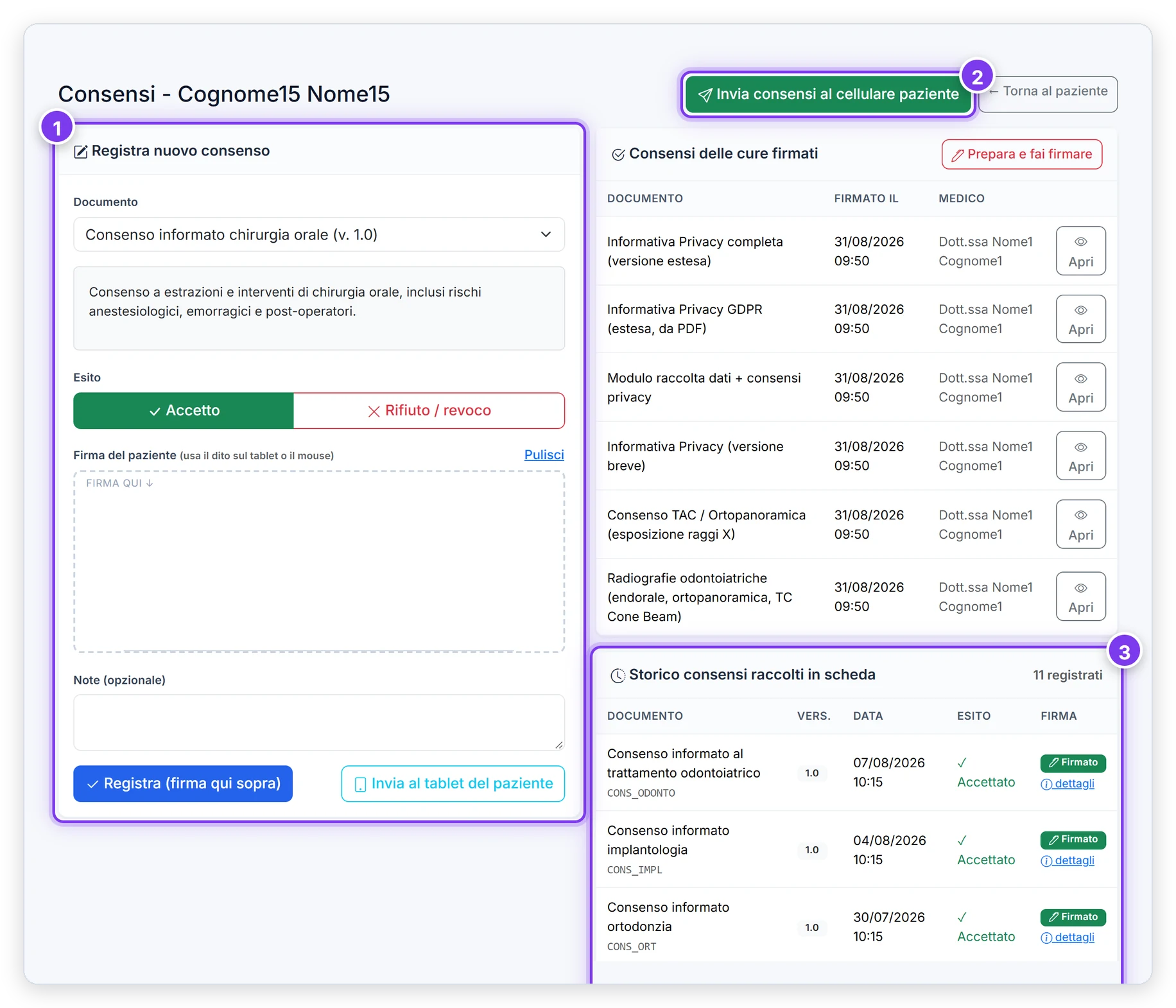
Task: Click the edit icon beside Registra nuovo consenso
Action: 81,152
